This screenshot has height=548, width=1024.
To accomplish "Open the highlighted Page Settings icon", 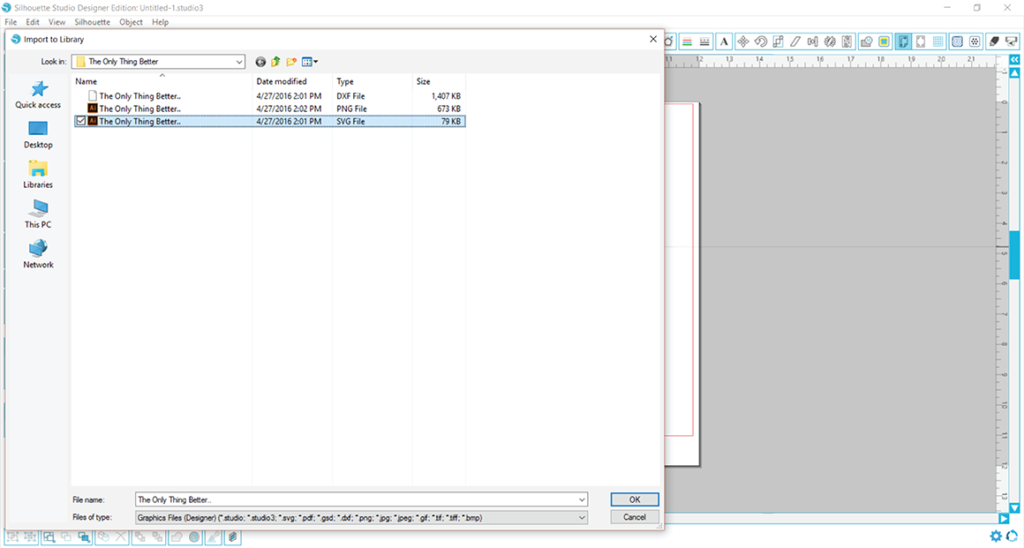I will pyautogui.click(x=903, y=42).
